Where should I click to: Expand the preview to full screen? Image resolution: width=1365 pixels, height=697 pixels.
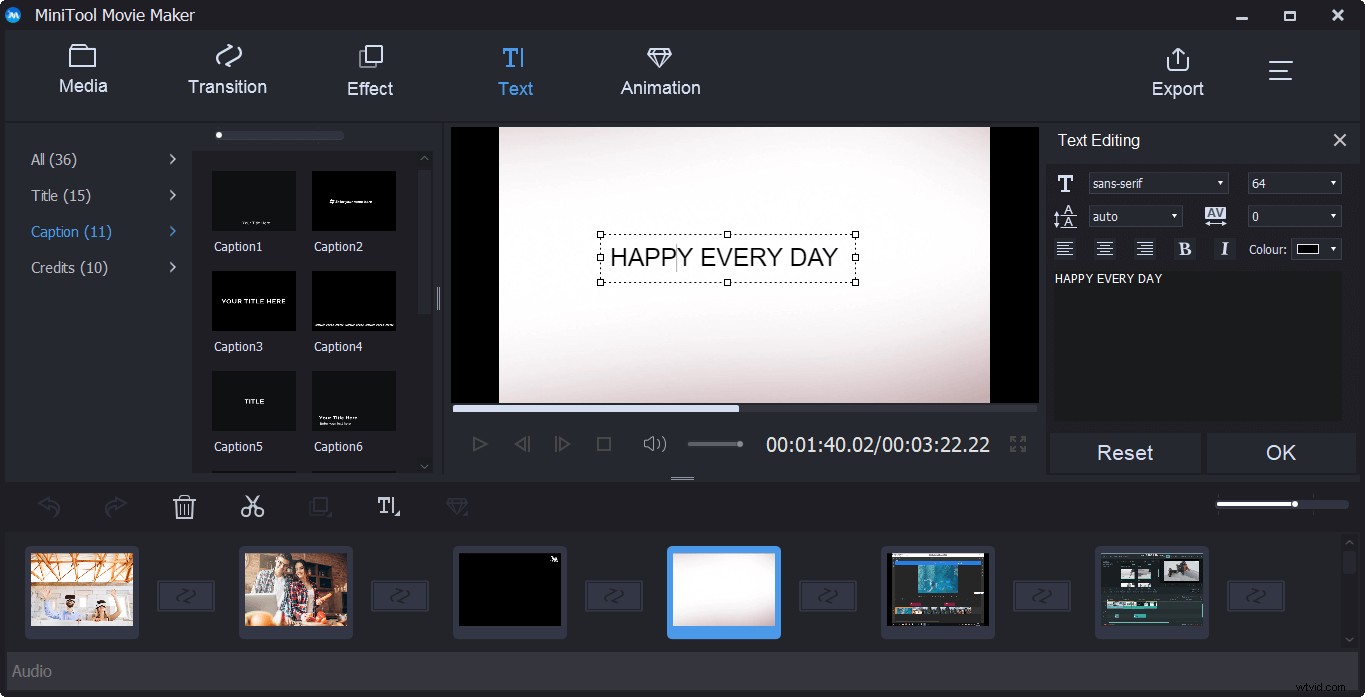(1017, 444)
